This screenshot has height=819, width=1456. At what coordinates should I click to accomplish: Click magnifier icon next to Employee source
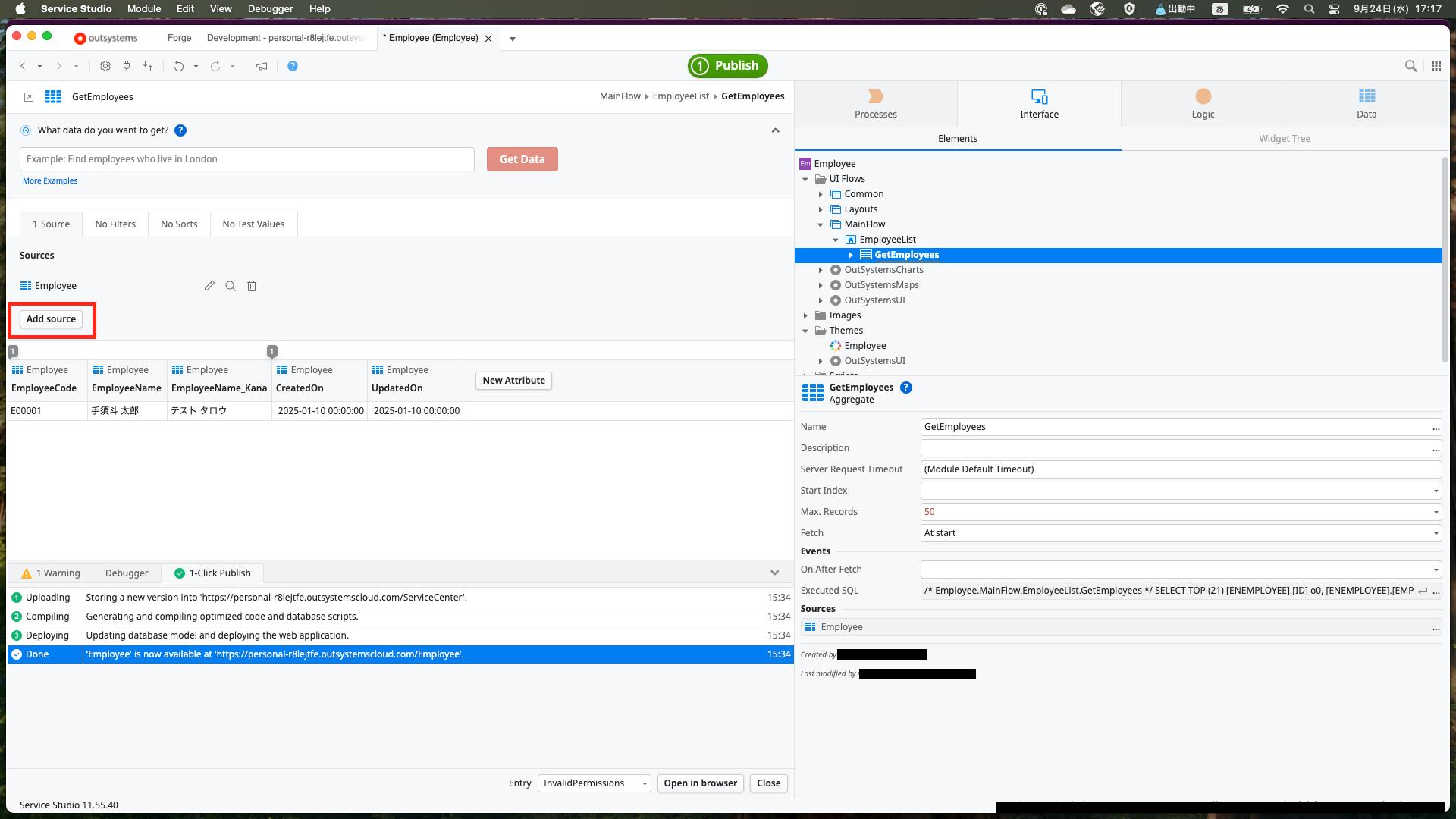coord(231,286)
